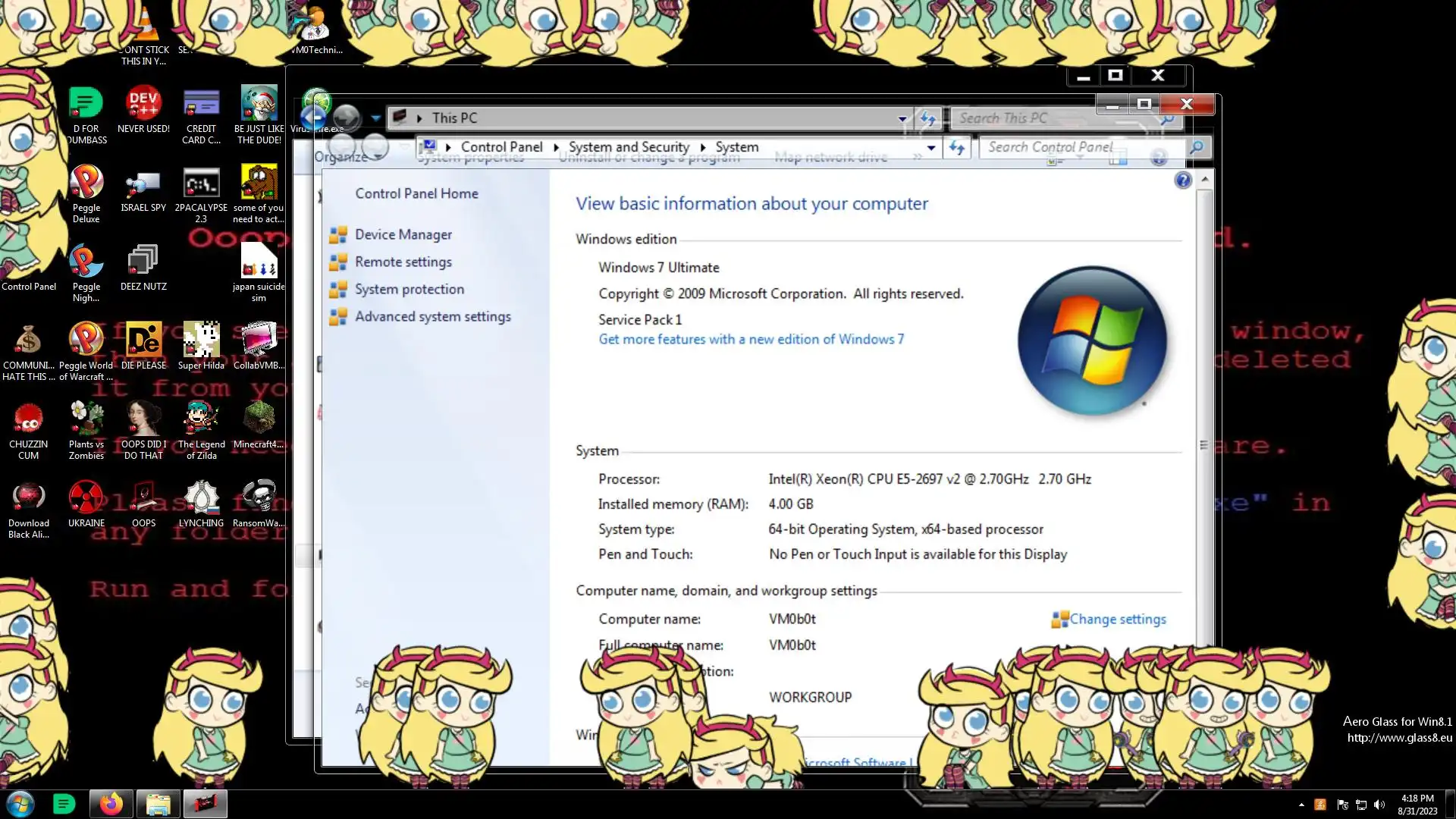This screenshot has width=1456, height=819.
Task: Open the help question mark icon
Action: pyautogui.click(x=1182, y=180)
